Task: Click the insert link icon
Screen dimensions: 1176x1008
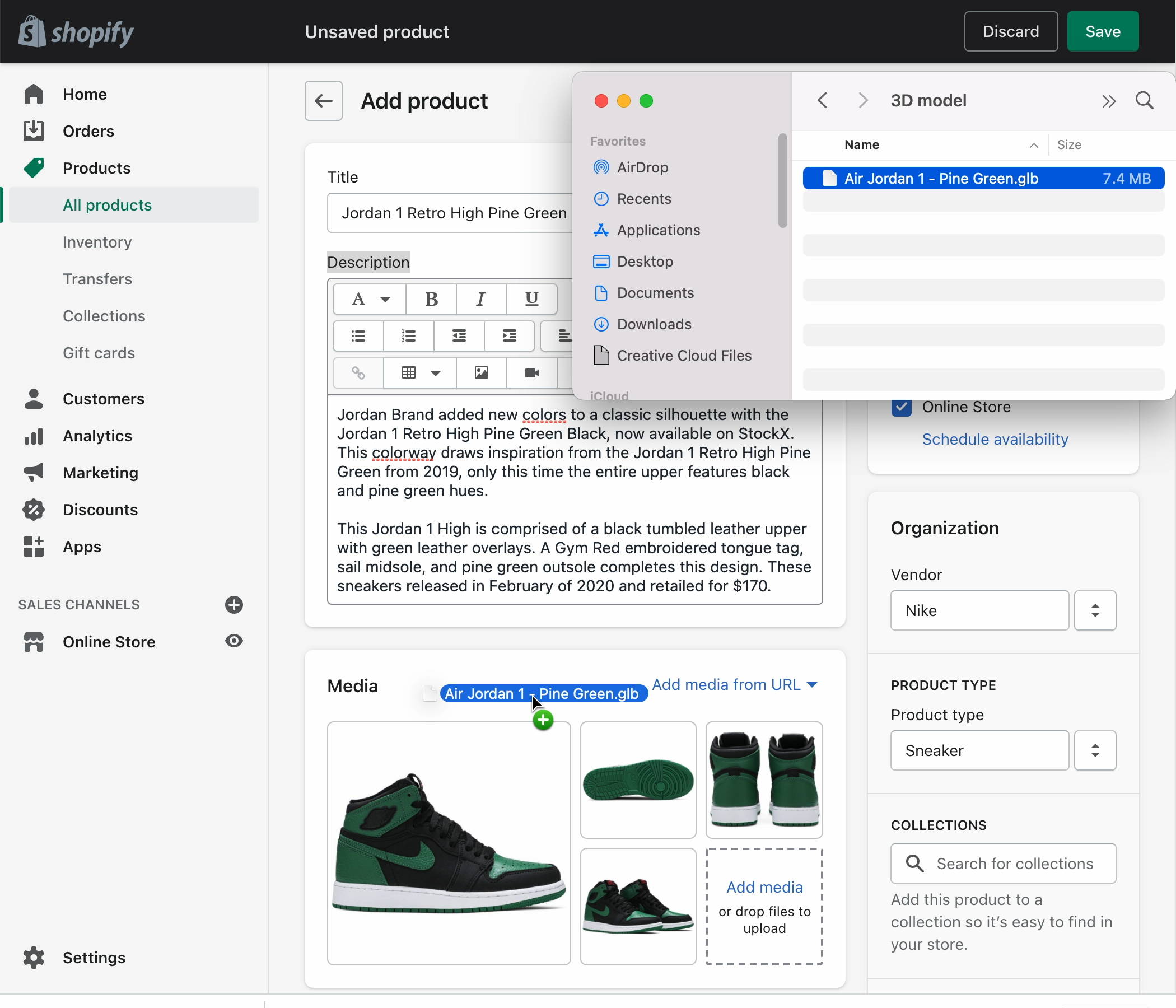Action: point(358,373)
